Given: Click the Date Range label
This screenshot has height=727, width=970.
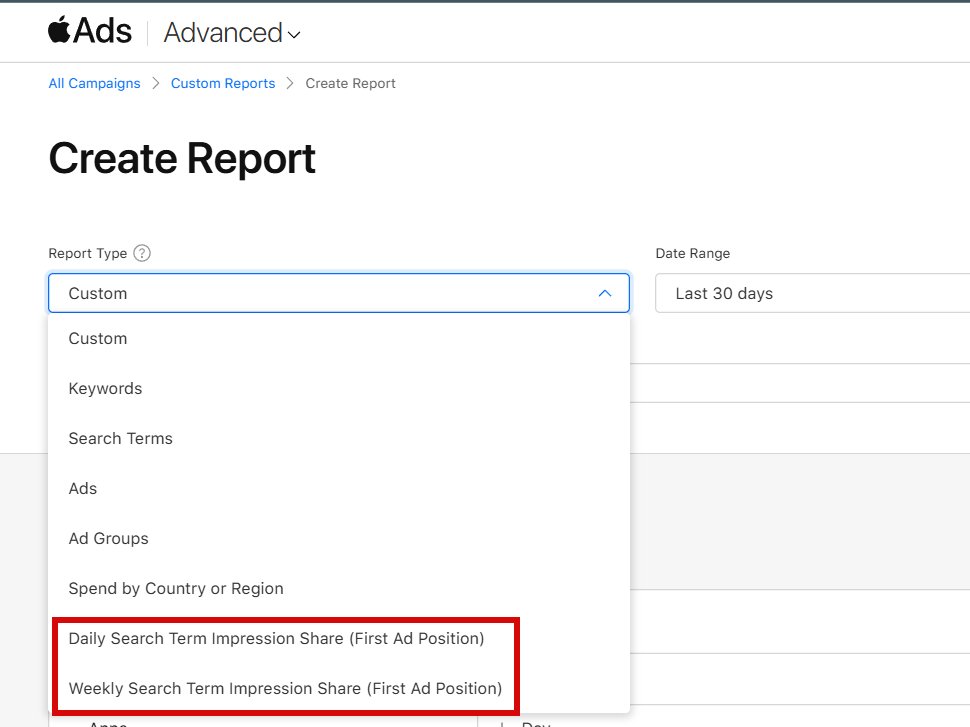Looking at the screenshot, I should click(x=693, y=253).
